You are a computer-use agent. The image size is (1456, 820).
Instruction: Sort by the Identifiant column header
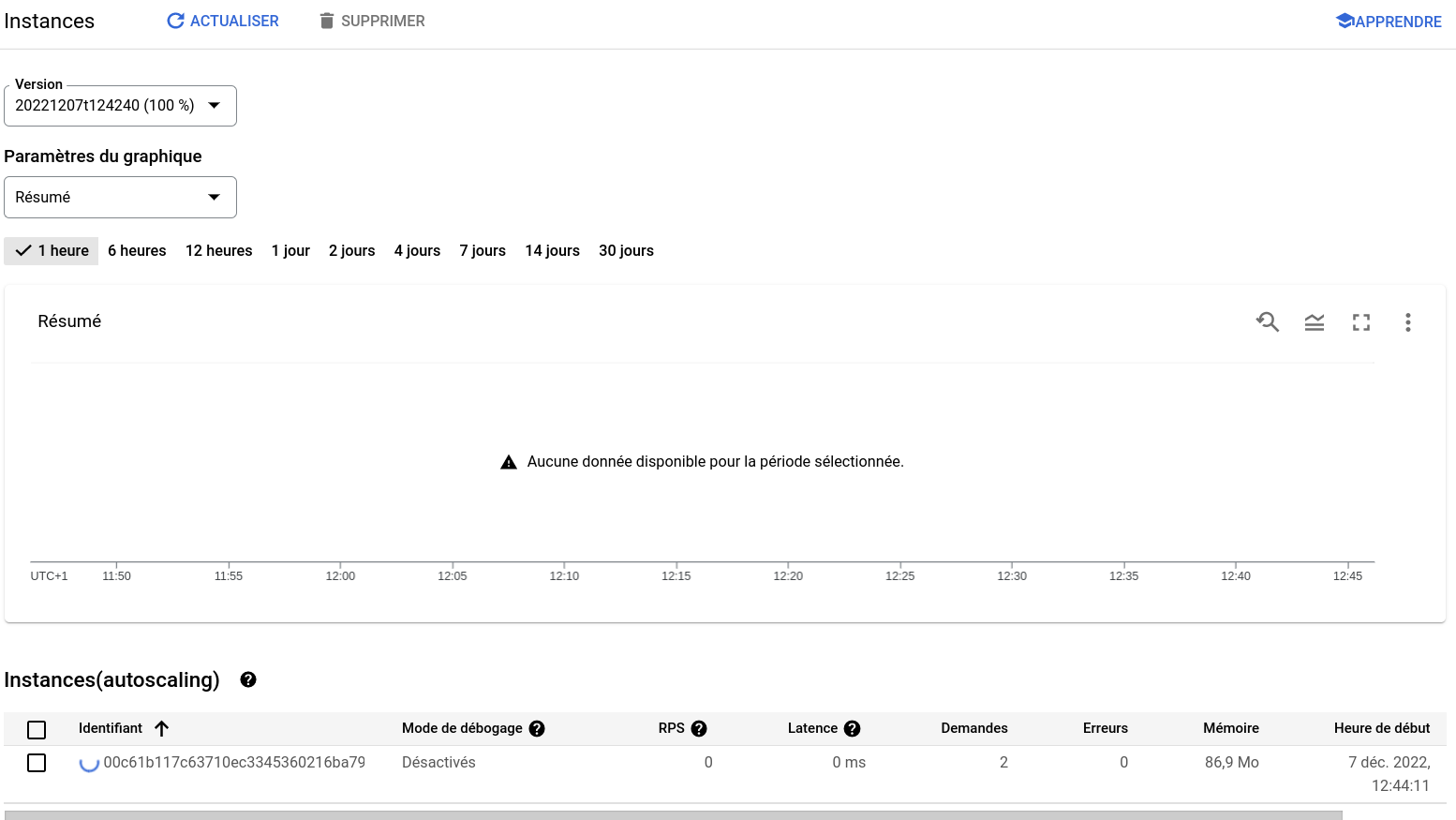pos(111,728)
